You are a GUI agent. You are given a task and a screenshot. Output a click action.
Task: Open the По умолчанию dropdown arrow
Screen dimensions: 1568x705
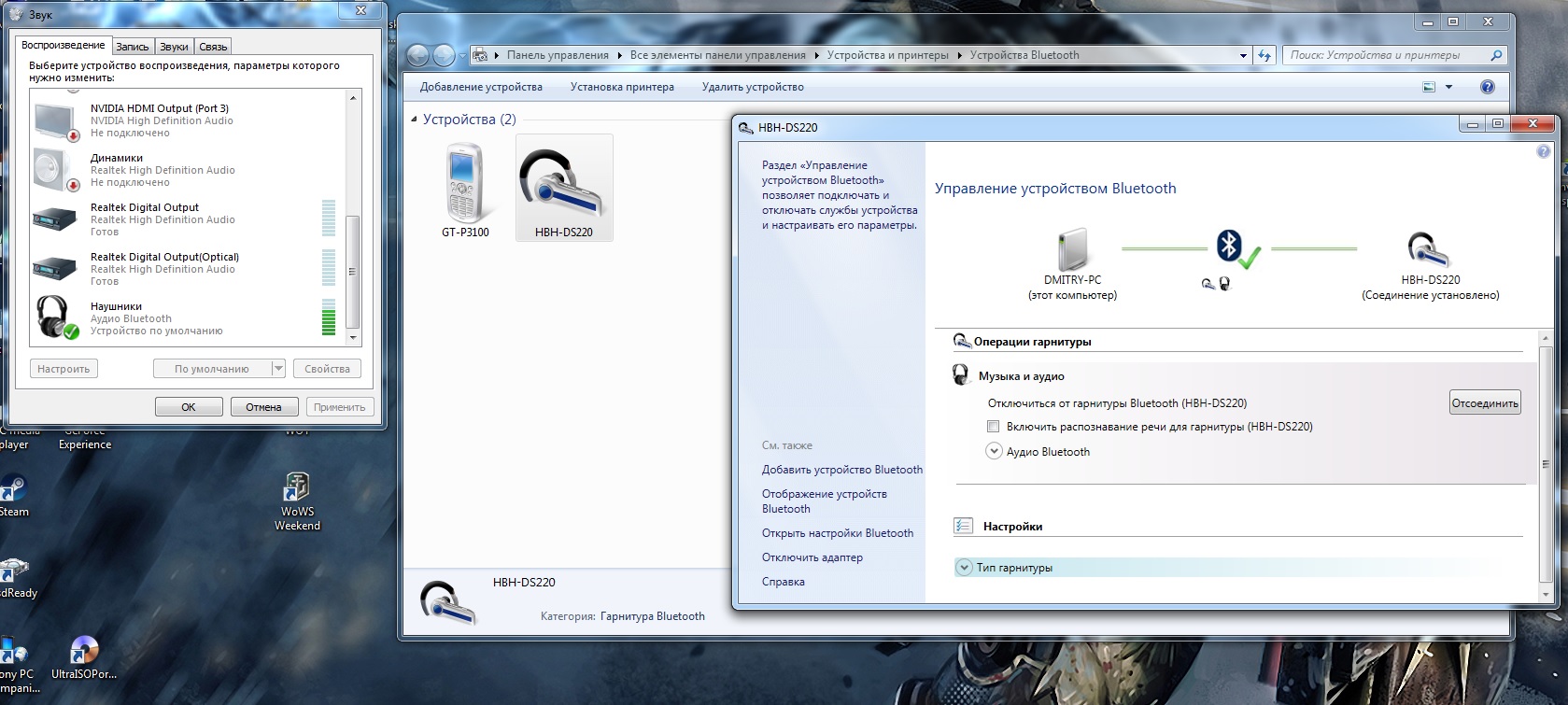coord(277,369)
